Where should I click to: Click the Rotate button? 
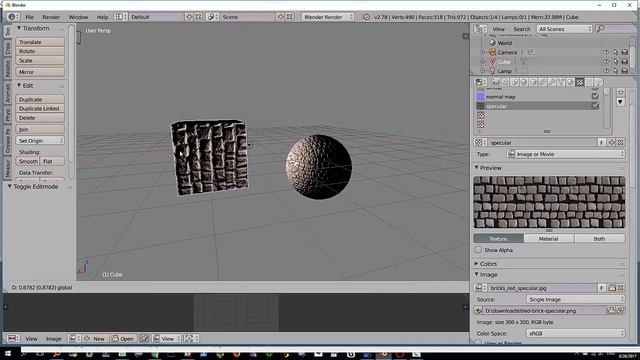[x=40, y=51]
